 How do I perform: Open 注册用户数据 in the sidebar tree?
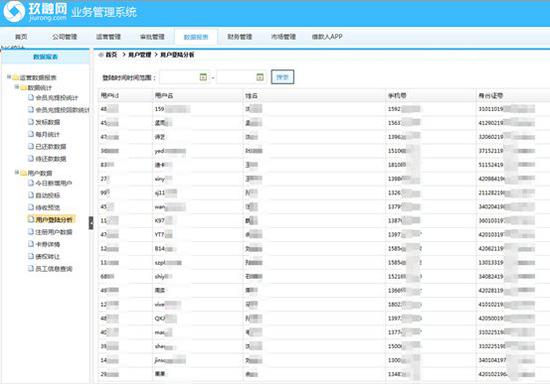point(54,232)
